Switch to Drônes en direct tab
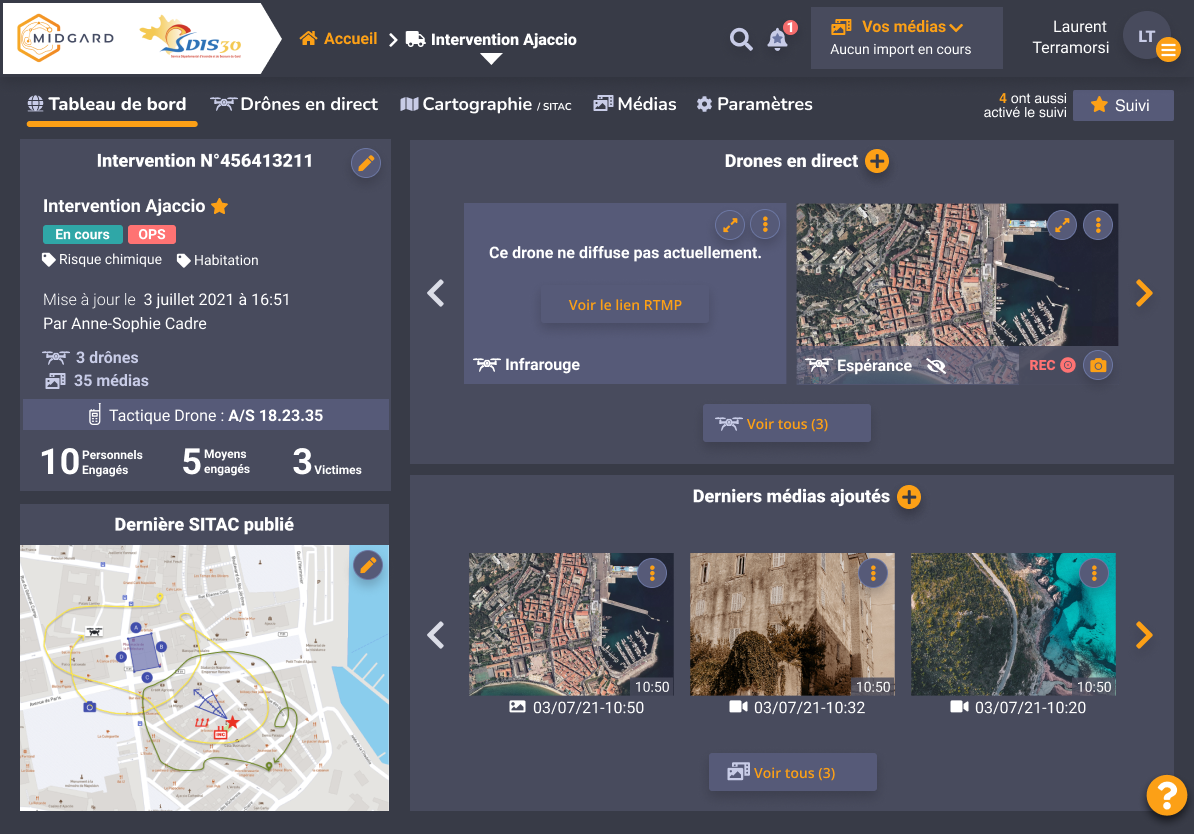This screenshot has width=1194, height=834. pos(294,104)
